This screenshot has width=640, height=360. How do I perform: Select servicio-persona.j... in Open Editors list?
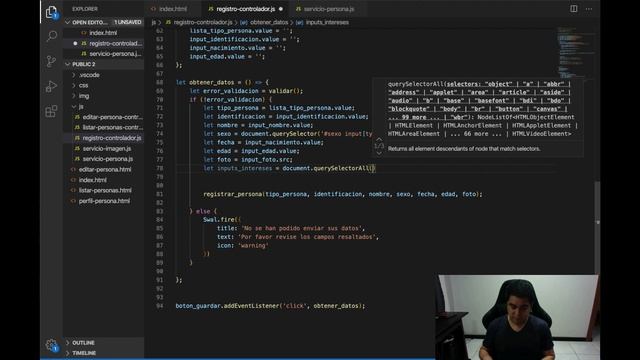(116, 54)
